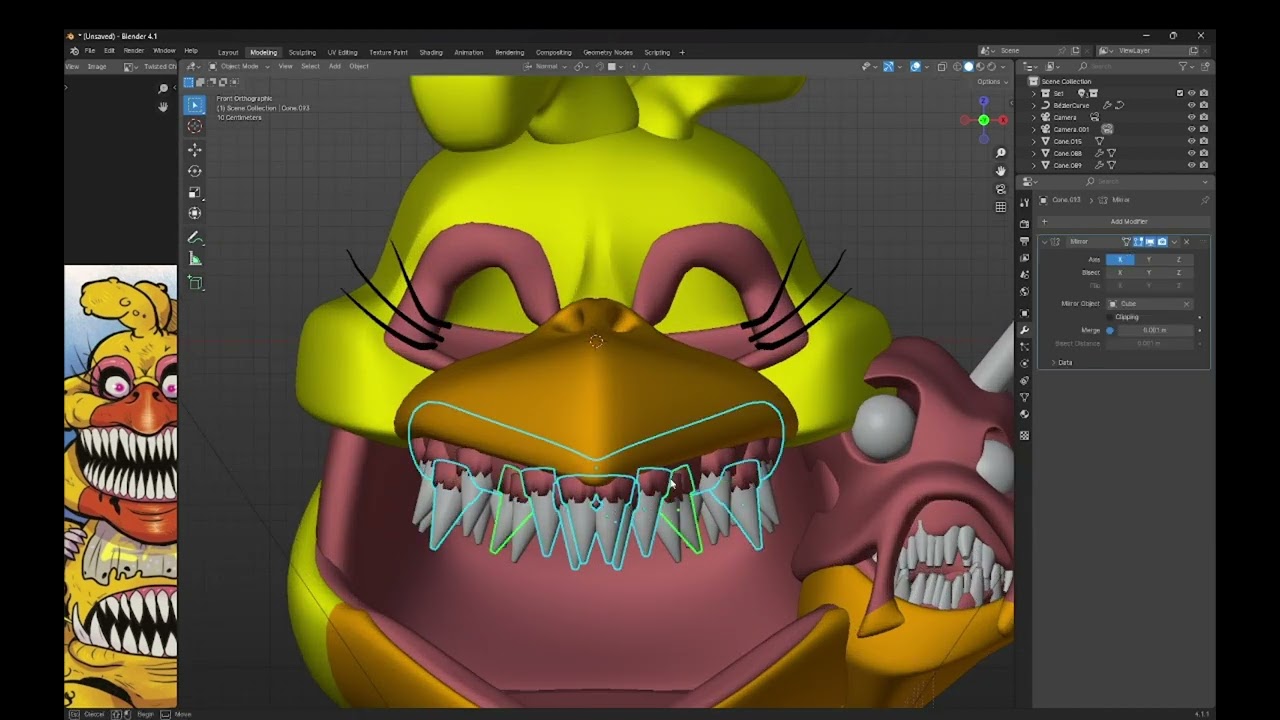Open the Object Mode dropdown
Screen dimensions: 1280x720
[239, 67]
